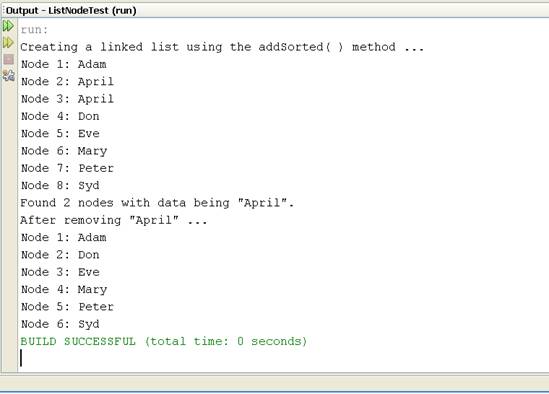Click the "Node 6: Mary" line
The height and width of the screenshot is (394, 549).
click(64, 151)
